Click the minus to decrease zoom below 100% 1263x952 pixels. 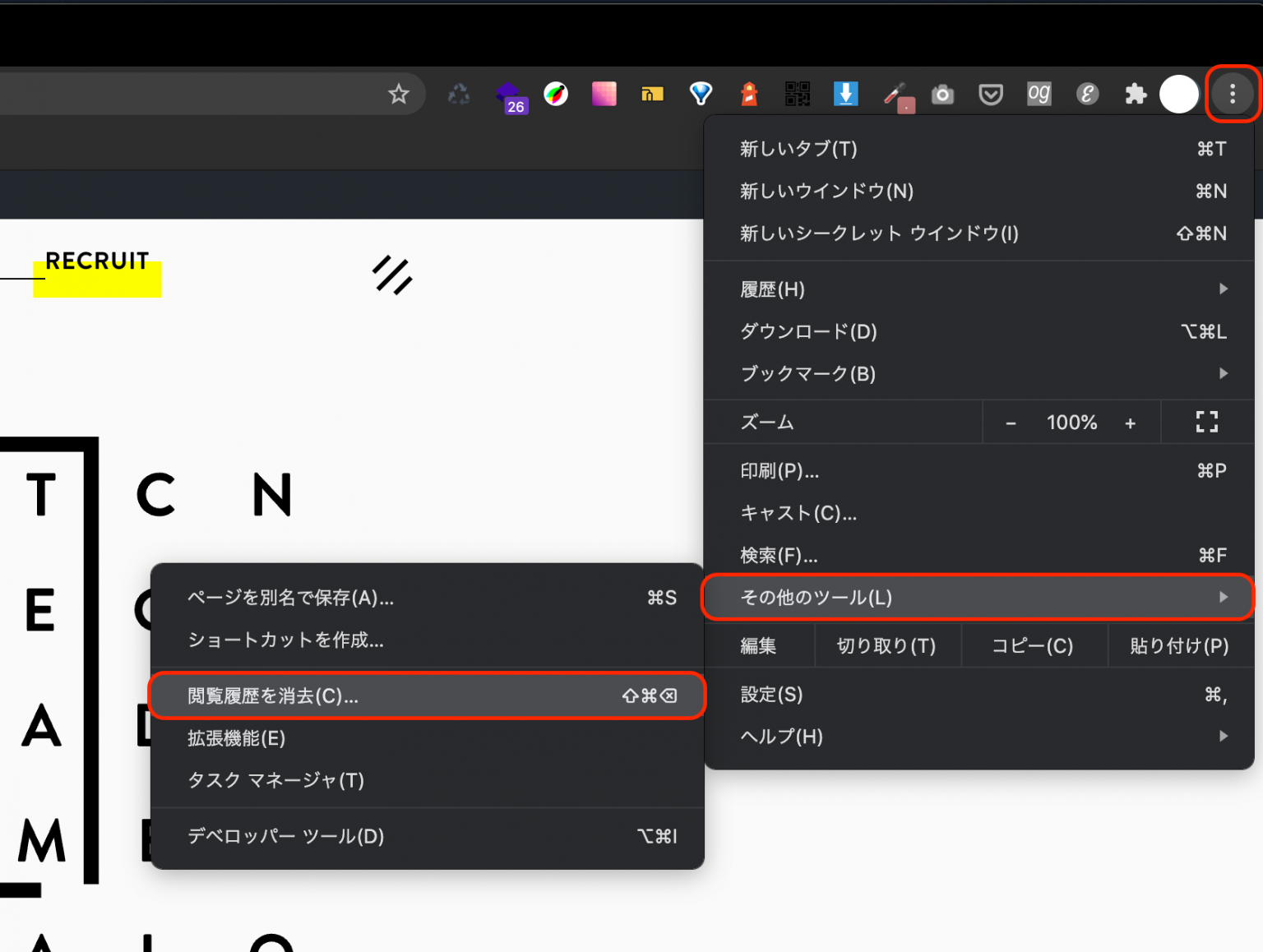1011,422
